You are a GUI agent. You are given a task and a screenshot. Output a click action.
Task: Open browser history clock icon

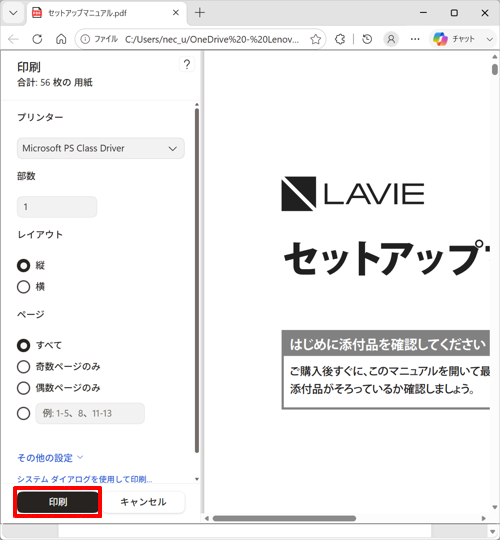pos(367,39)
